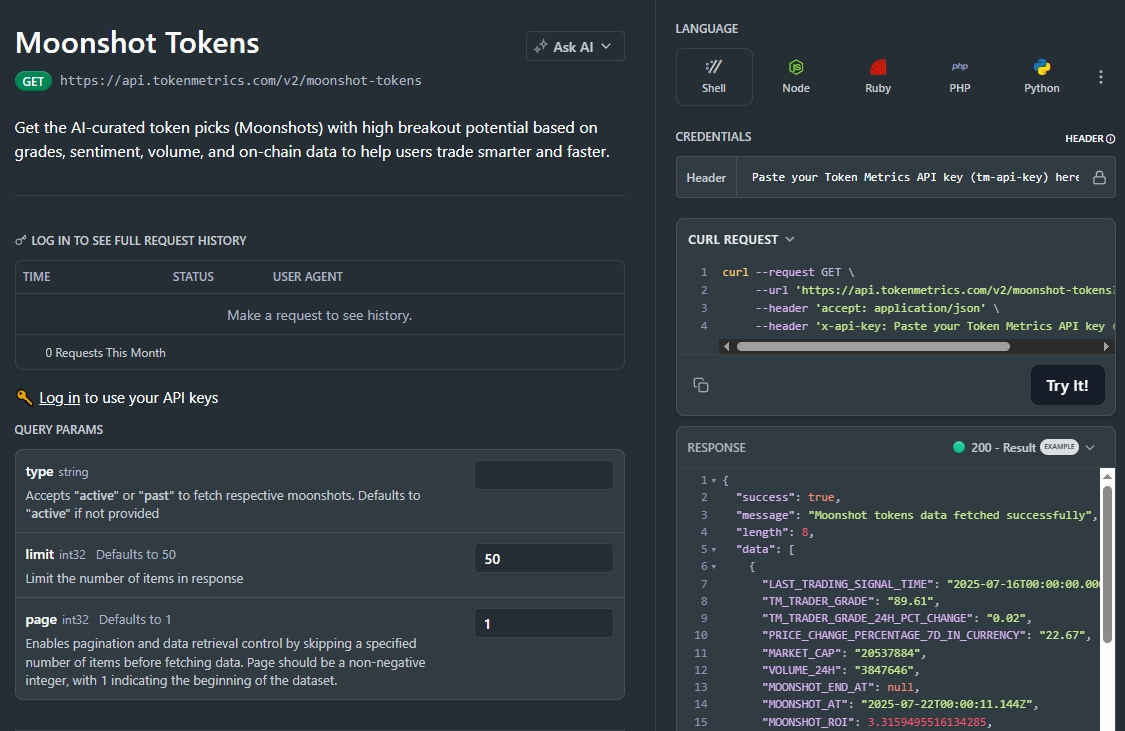Click the "length": 8 response line
This screenshot has width=1125, height=731.
tap(775, 532)
